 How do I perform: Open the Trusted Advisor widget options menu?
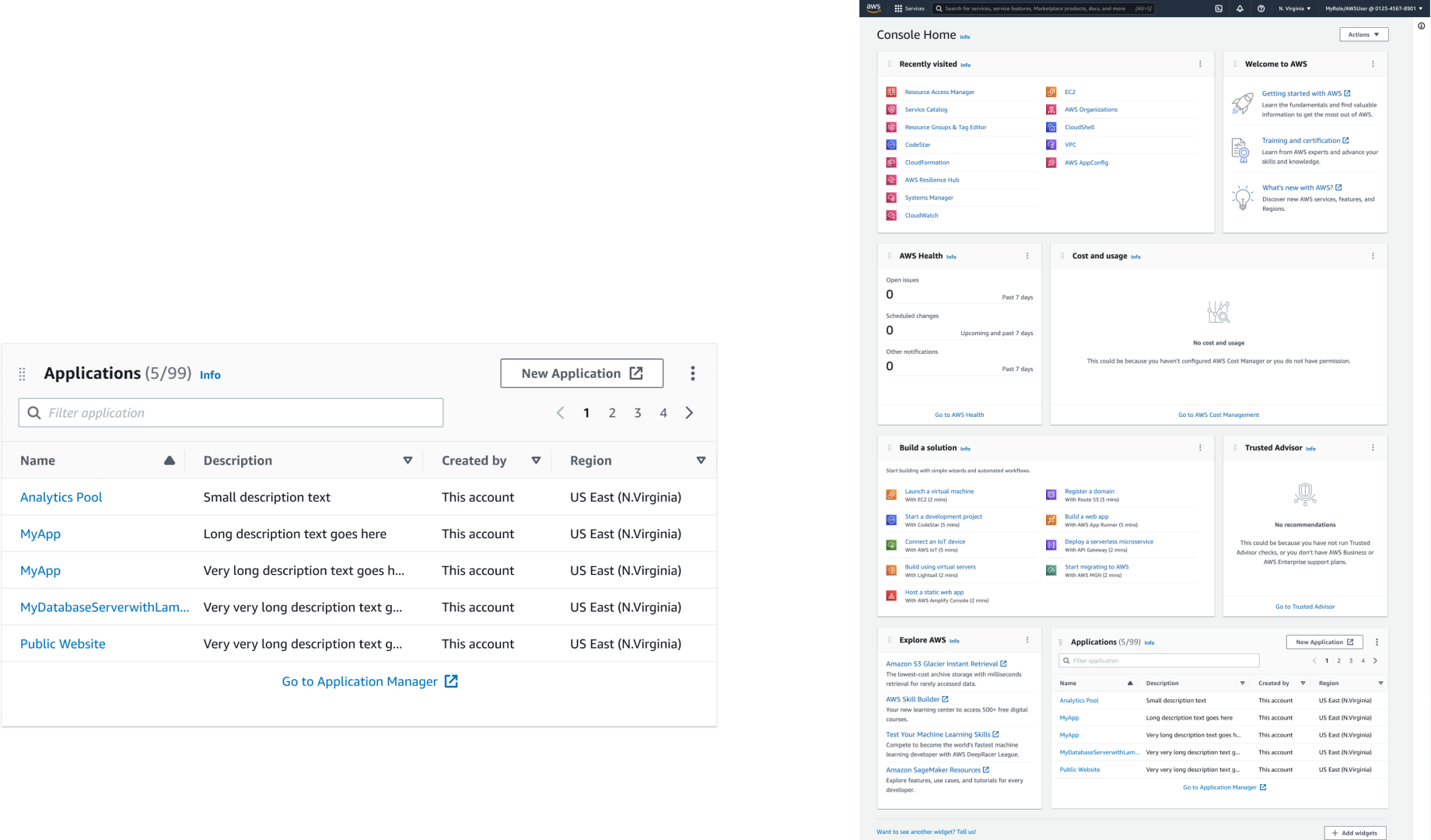[1373, 448]
